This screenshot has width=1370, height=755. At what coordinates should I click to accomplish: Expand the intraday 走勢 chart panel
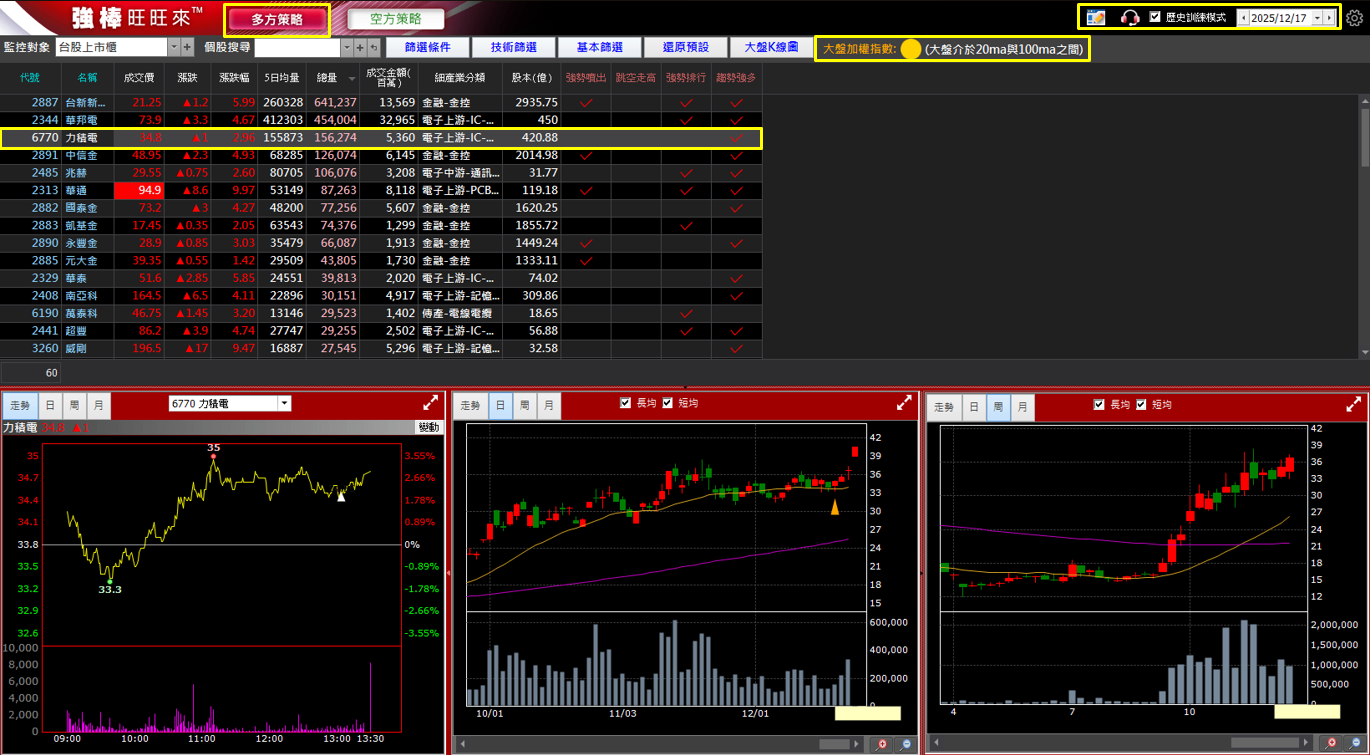click(431, 403)
